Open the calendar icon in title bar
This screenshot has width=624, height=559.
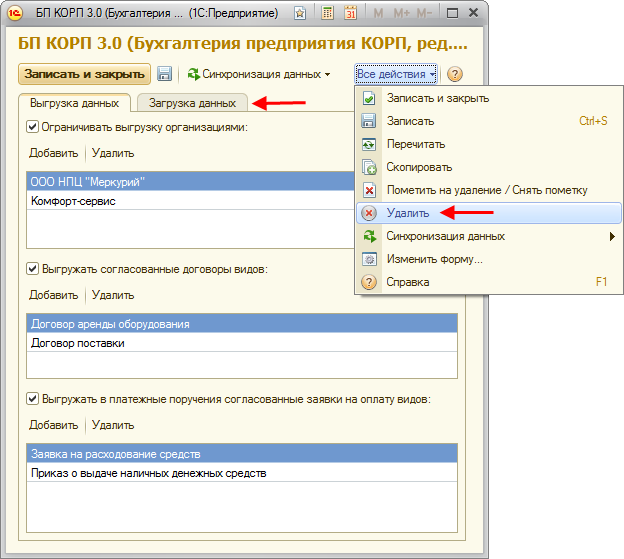tap(350, 13)
